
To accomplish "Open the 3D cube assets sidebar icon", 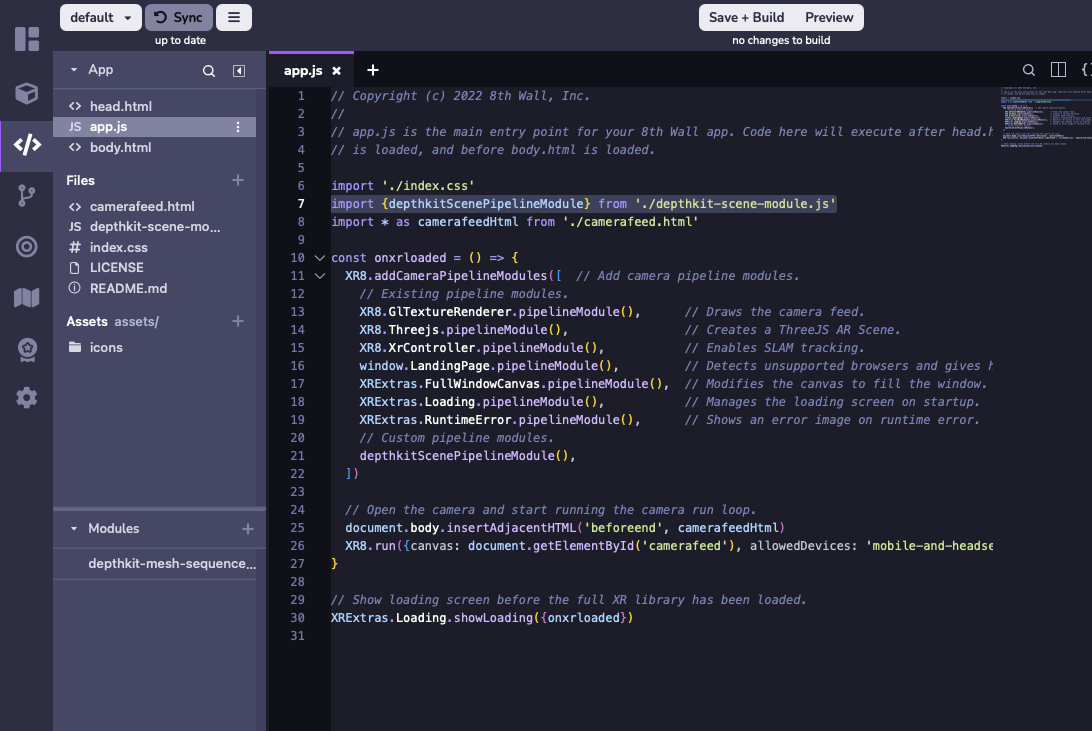I will tap(27, 93).
